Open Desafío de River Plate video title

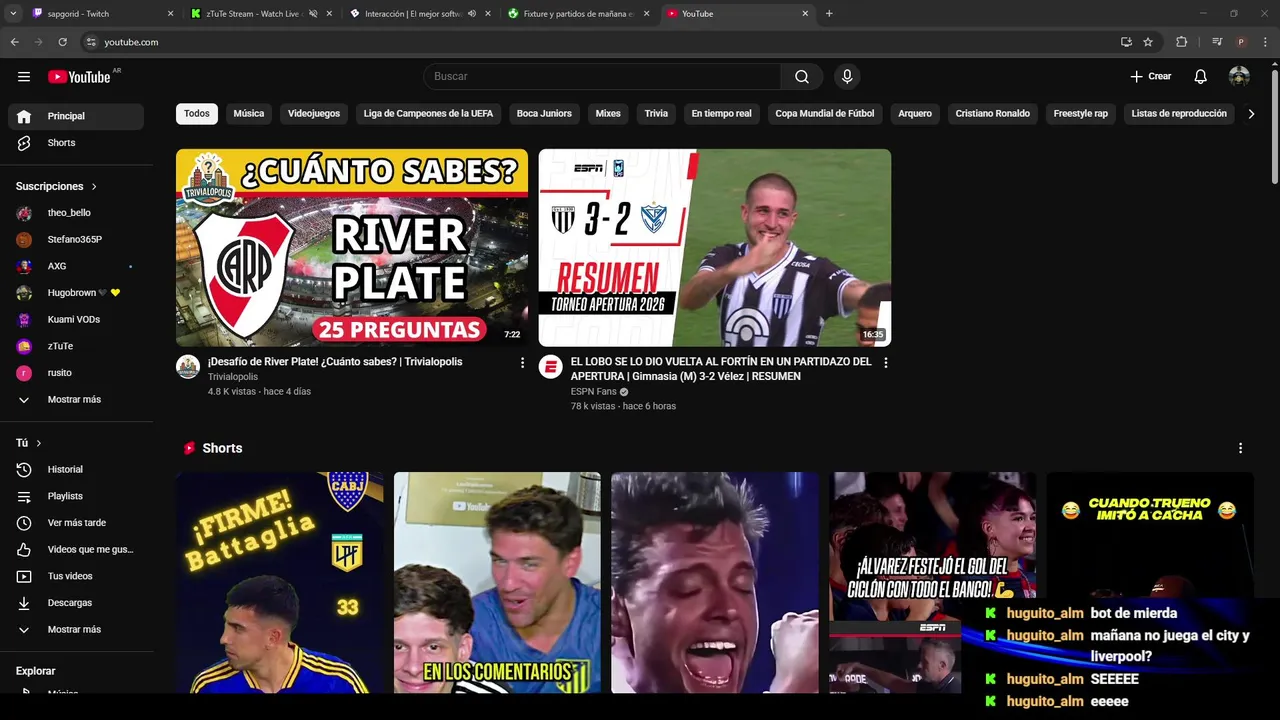point(335,362)
